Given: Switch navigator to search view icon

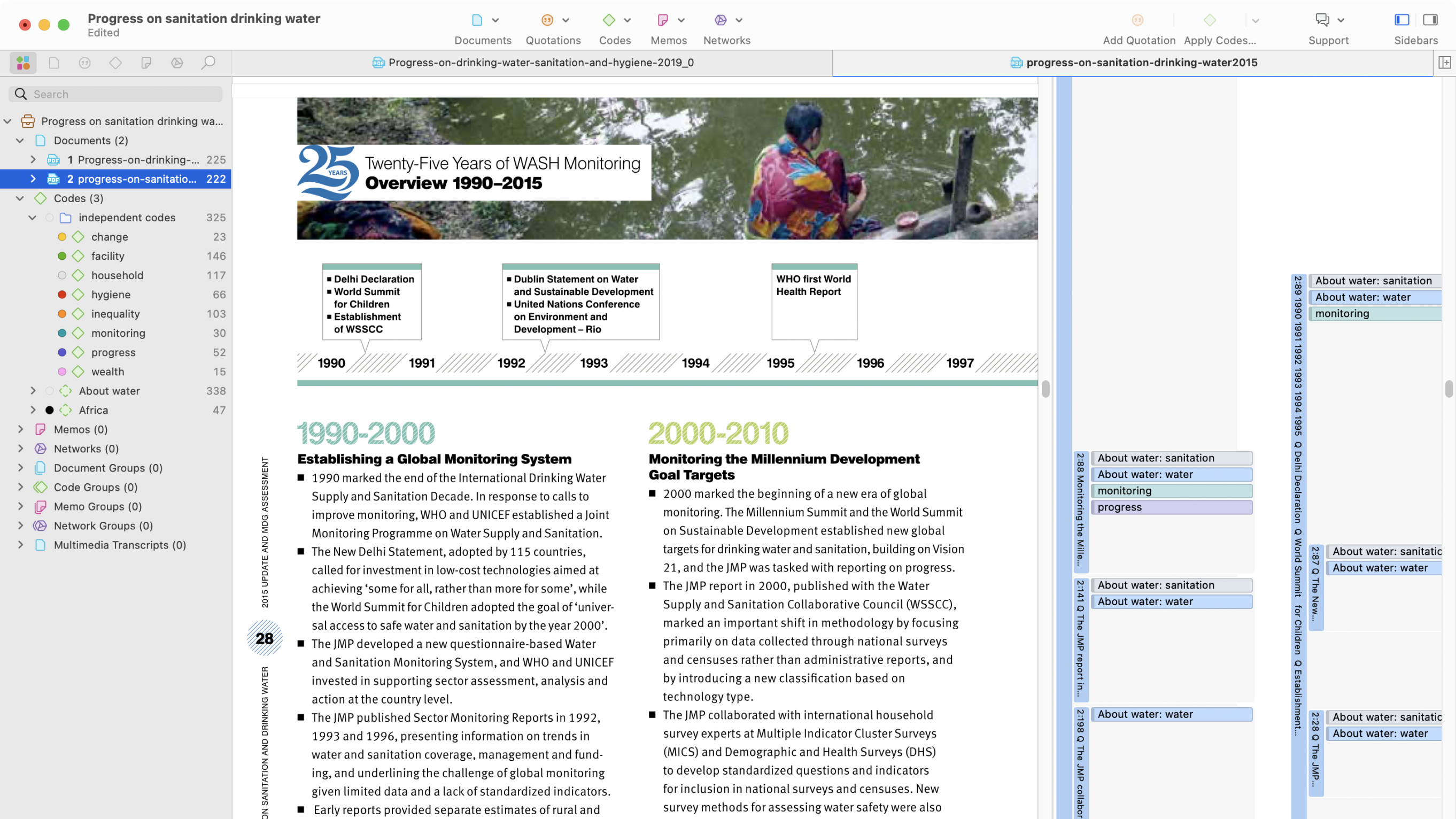Looking at the screenshot, I should (208, 63).
